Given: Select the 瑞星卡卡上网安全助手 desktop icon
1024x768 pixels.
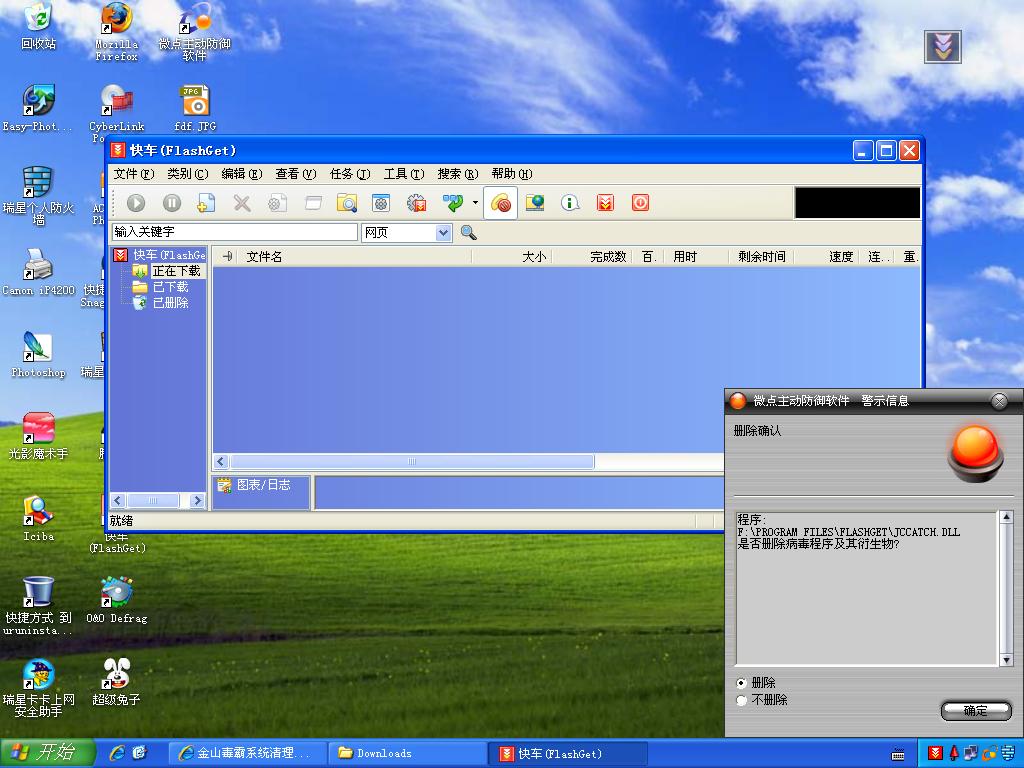Looking at the screenshot, I should tap(38, 689).
